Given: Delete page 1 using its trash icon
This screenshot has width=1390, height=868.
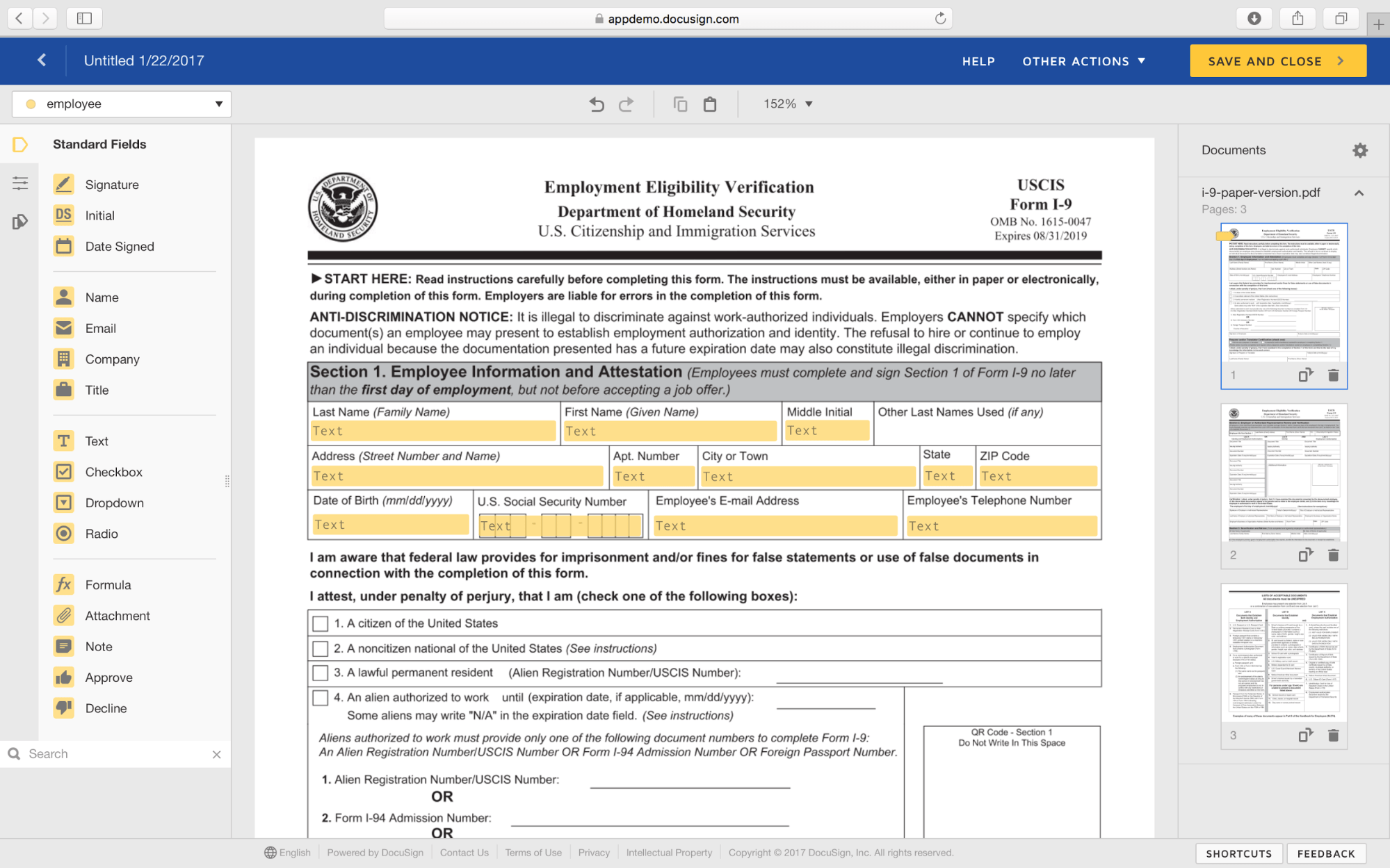Looking at the screenshot, I should coord(1333,375).
